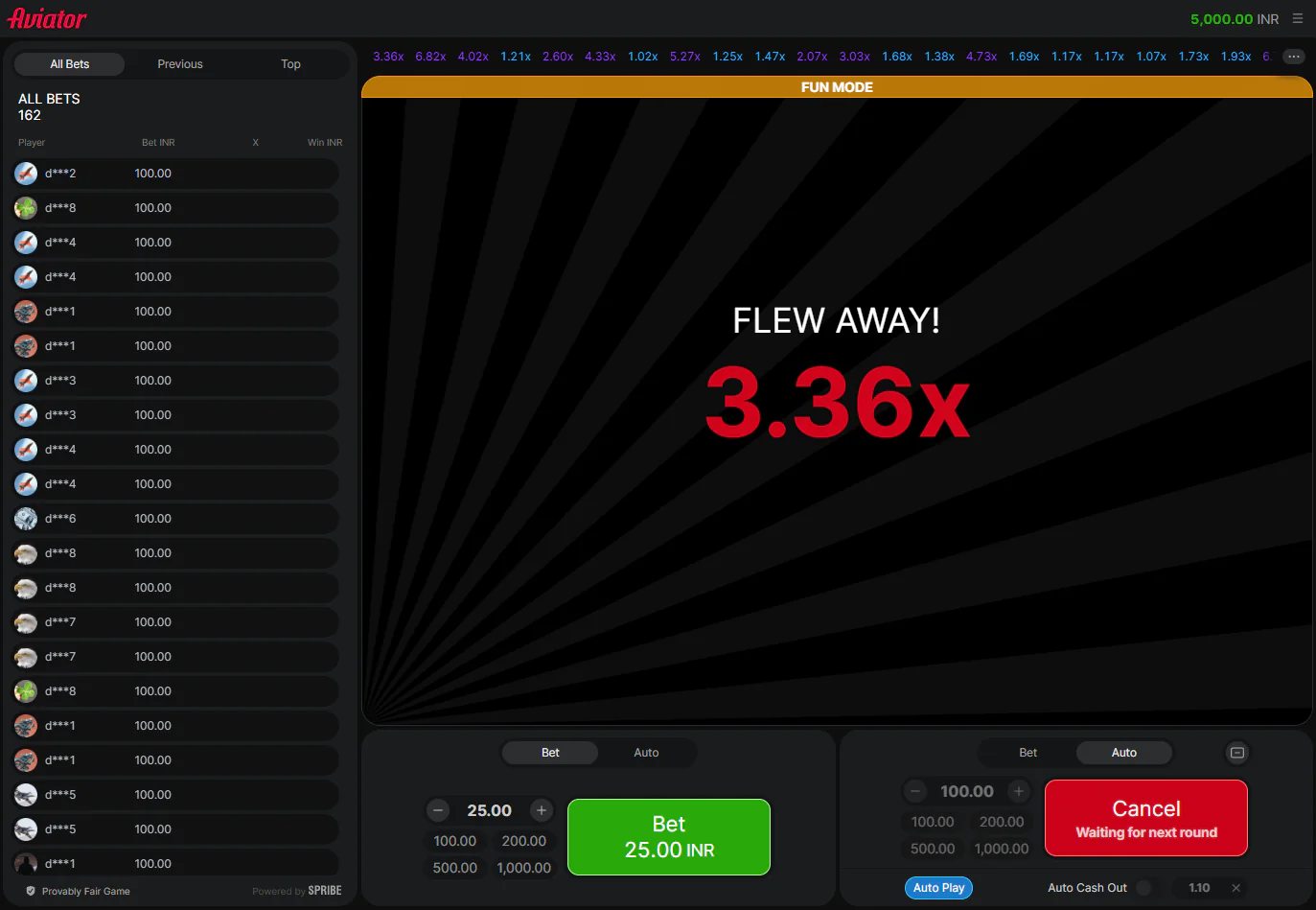The image size is (1316, 910).
Task: Click the 25.00 bet amount field
Action: [489, 810]
